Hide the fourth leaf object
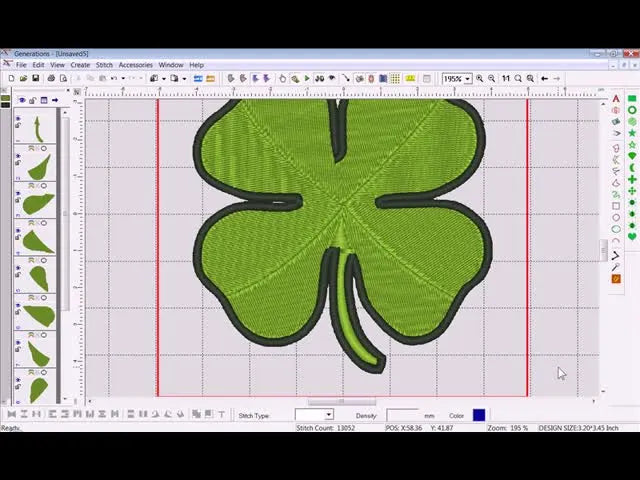 coord(18,230)
